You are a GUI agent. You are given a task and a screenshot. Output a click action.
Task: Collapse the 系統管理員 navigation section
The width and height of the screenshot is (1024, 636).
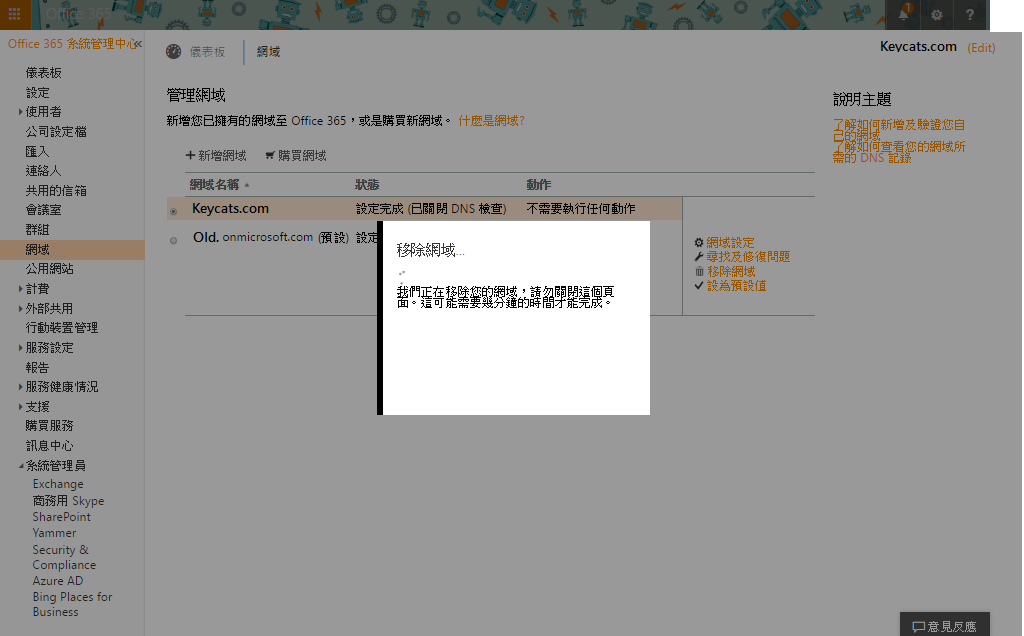click(x=21, y=466)
